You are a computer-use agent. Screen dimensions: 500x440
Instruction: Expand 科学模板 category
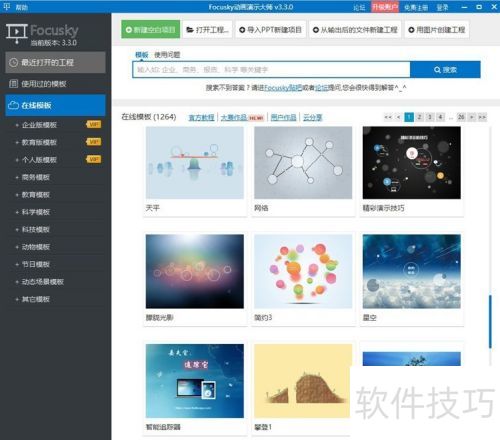[x=35, y=212]
